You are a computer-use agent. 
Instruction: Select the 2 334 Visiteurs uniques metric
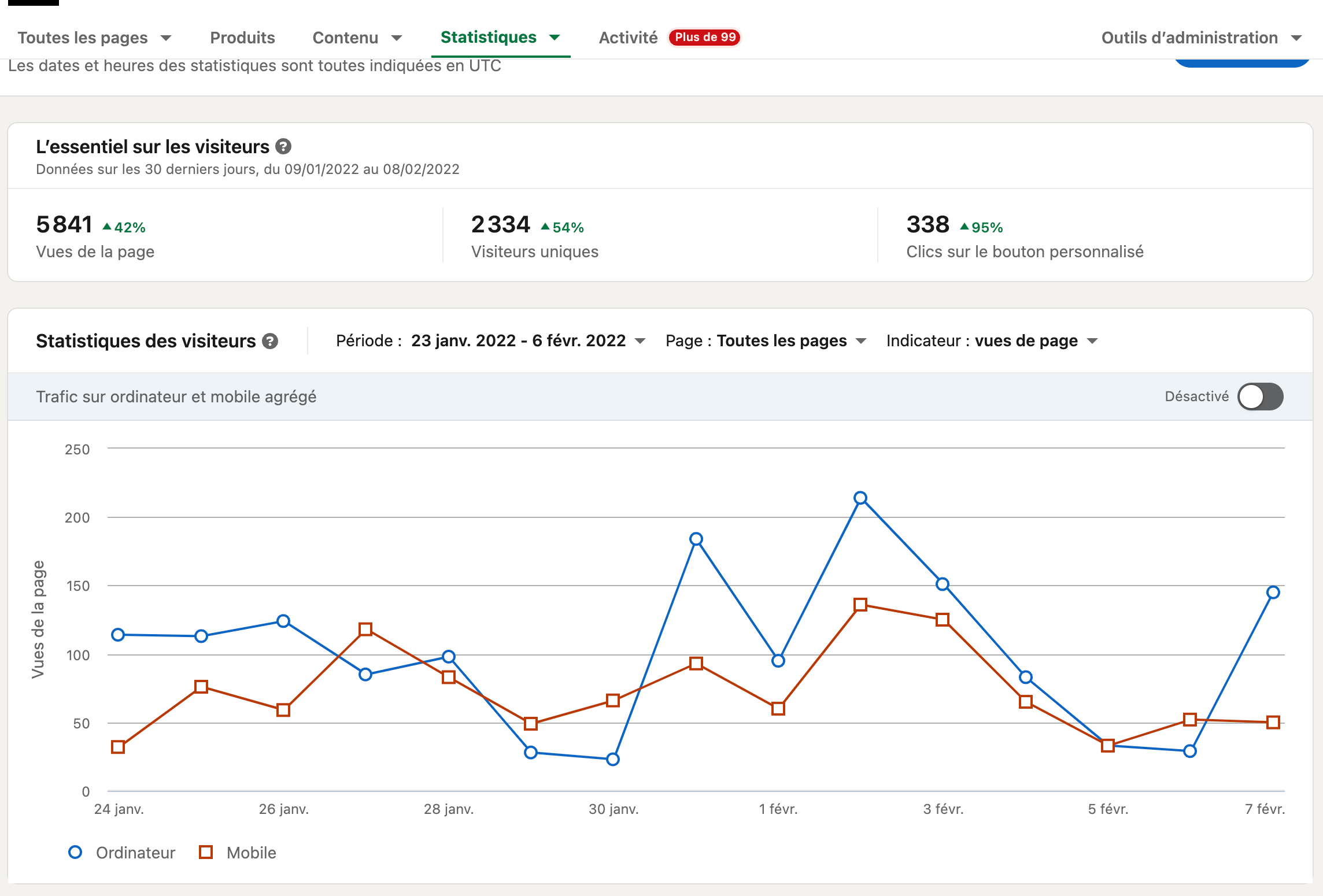coord(535,236)
